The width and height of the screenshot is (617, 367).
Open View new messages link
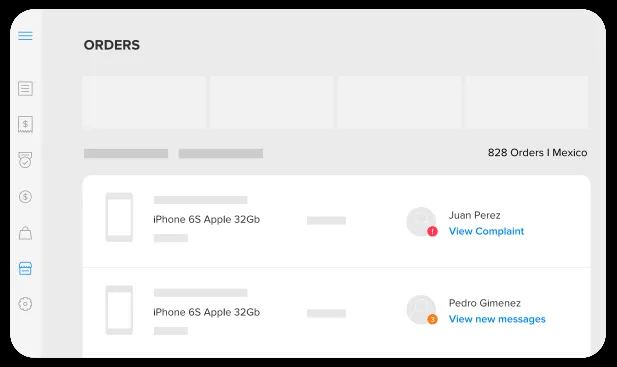[x=497, y=319]
